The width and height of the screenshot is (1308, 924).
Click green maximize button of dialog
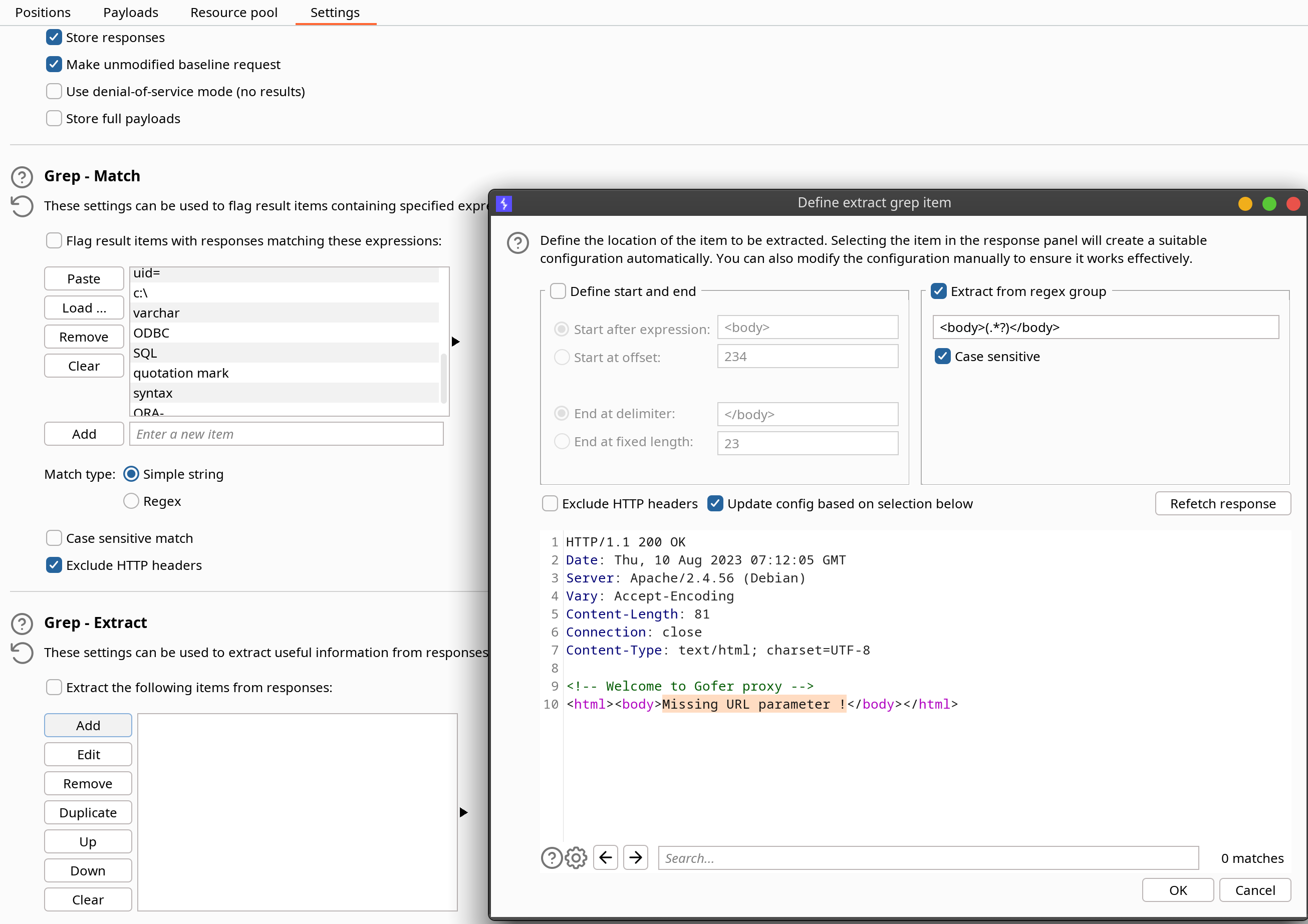[1269, 203]
